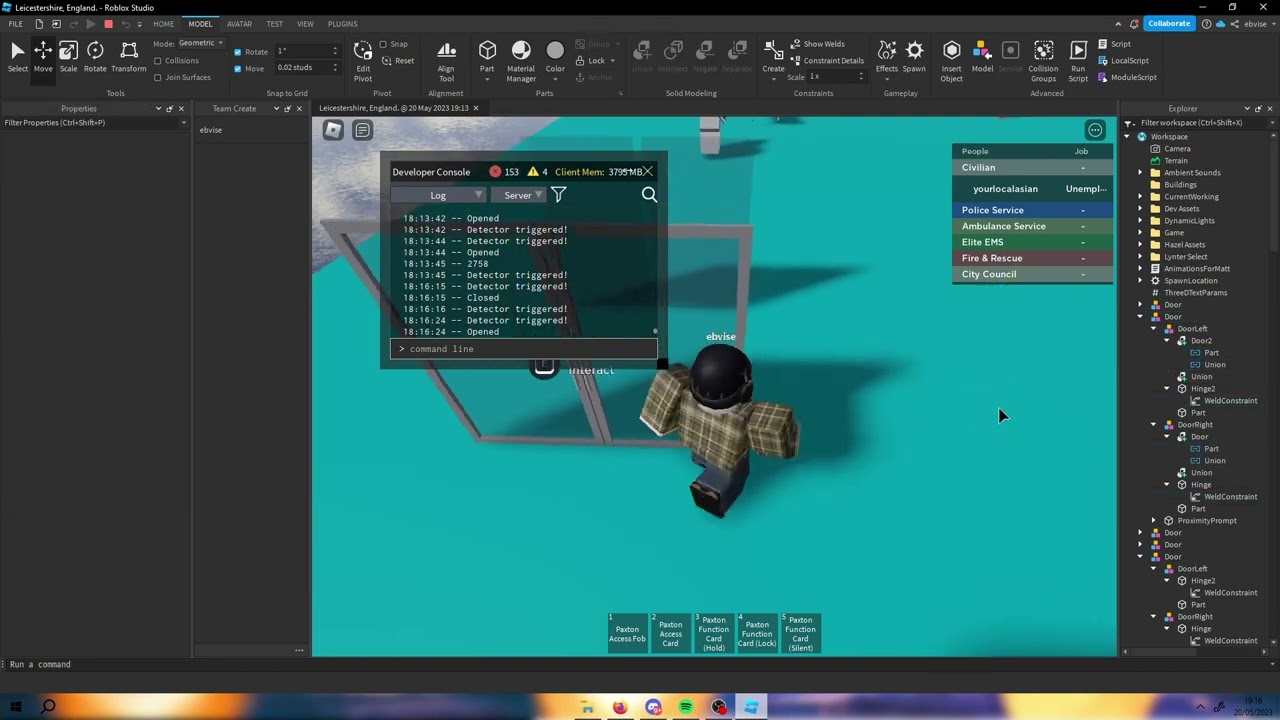1280x720 pixels.
Task: Open Spotify from the taskbar
Action: [686, 707]
